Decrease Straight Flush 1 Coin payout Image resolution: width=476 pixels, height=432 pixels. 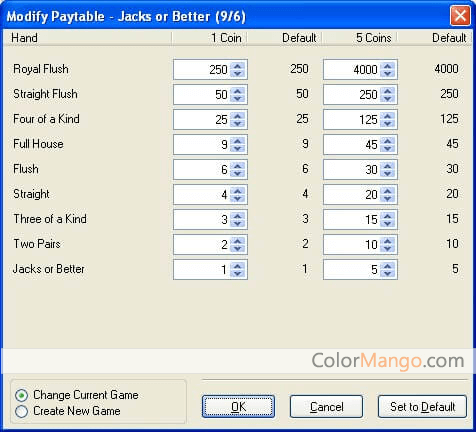[237, 99]
